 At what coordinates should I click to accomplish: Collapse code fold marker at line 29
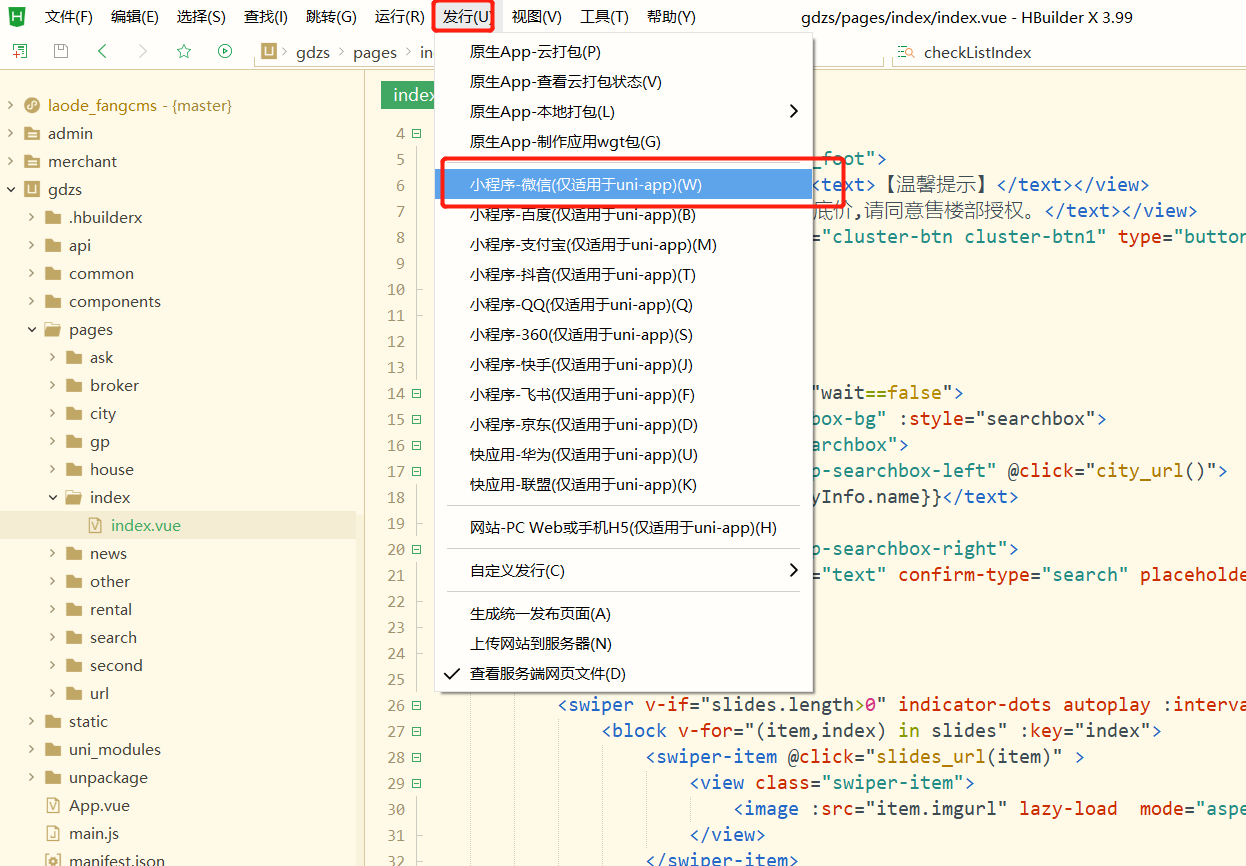point(416,783)
